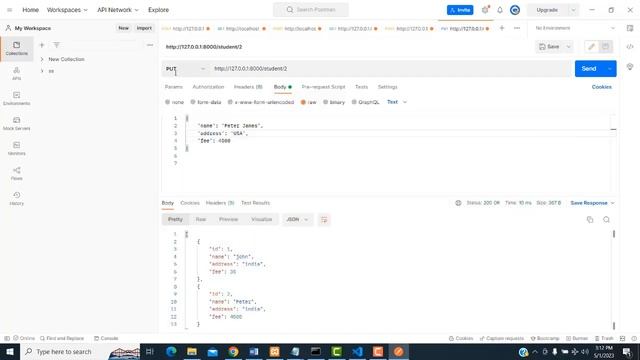Screen dimensions: 640x360
Task: Search the response body with the magnifier icon
Action: (606, 220)
